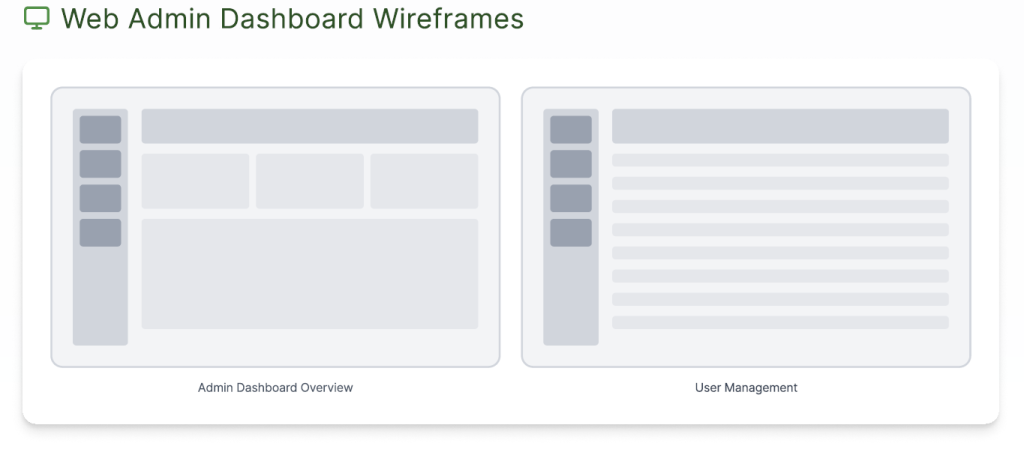Click first sidebar block in User Management wireframe
This screenshot has width=1024, height=455.
(x=571, y=130)
